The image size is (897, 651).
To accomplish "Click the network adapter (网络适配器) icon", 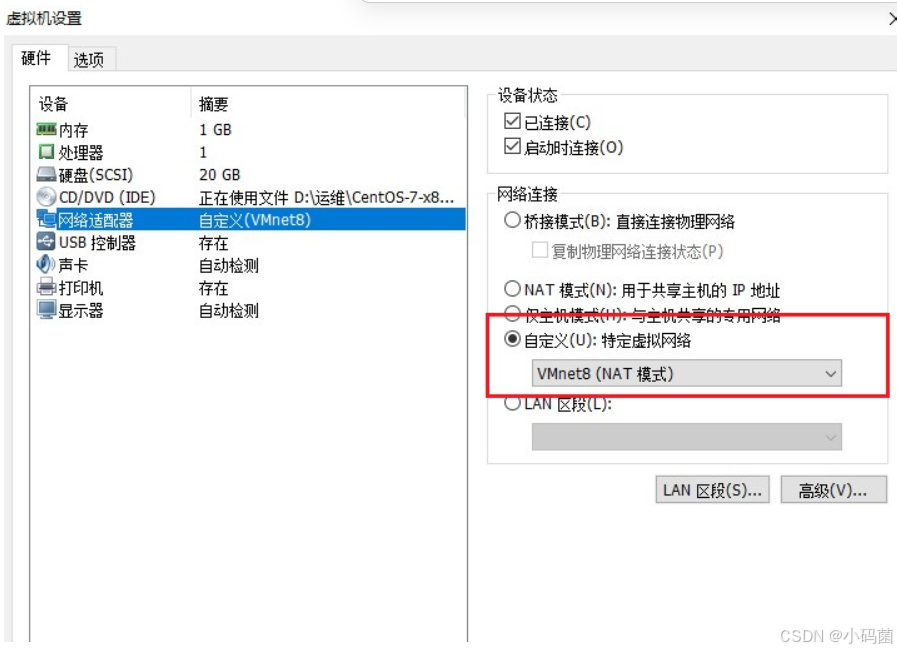I will click(x=46, y=219).
